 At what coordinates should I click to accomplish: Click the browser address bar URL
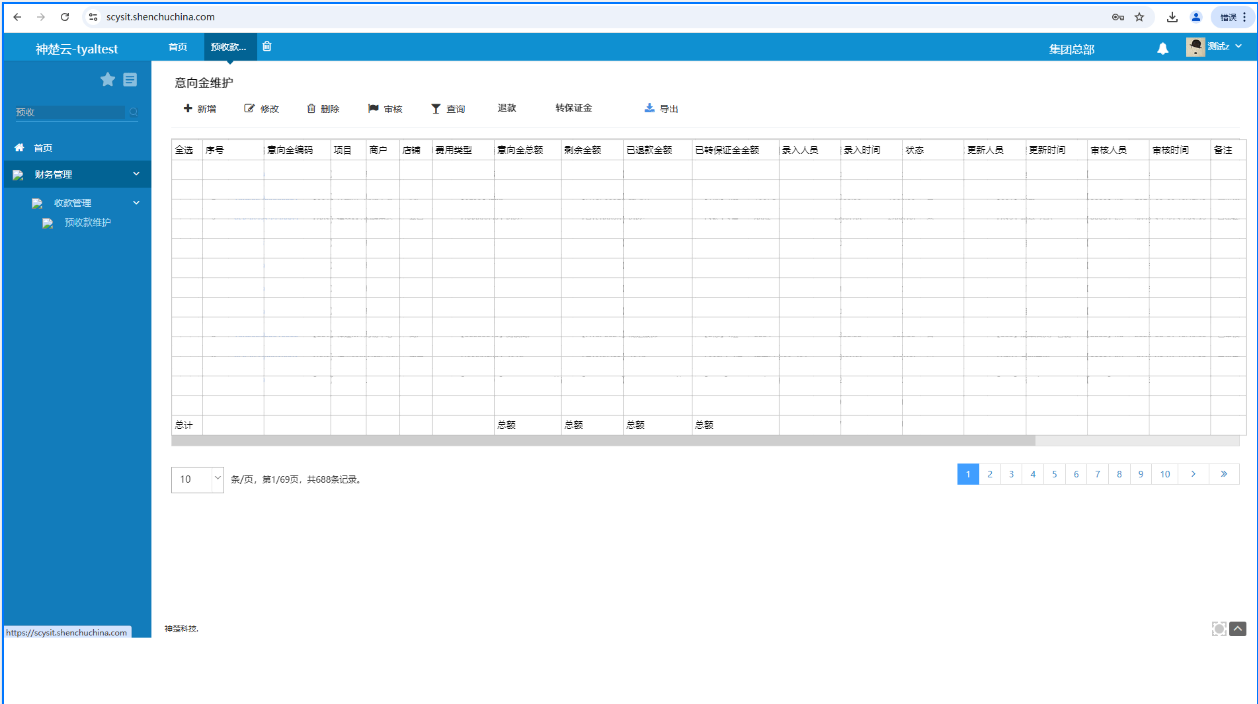pos(160,17)
